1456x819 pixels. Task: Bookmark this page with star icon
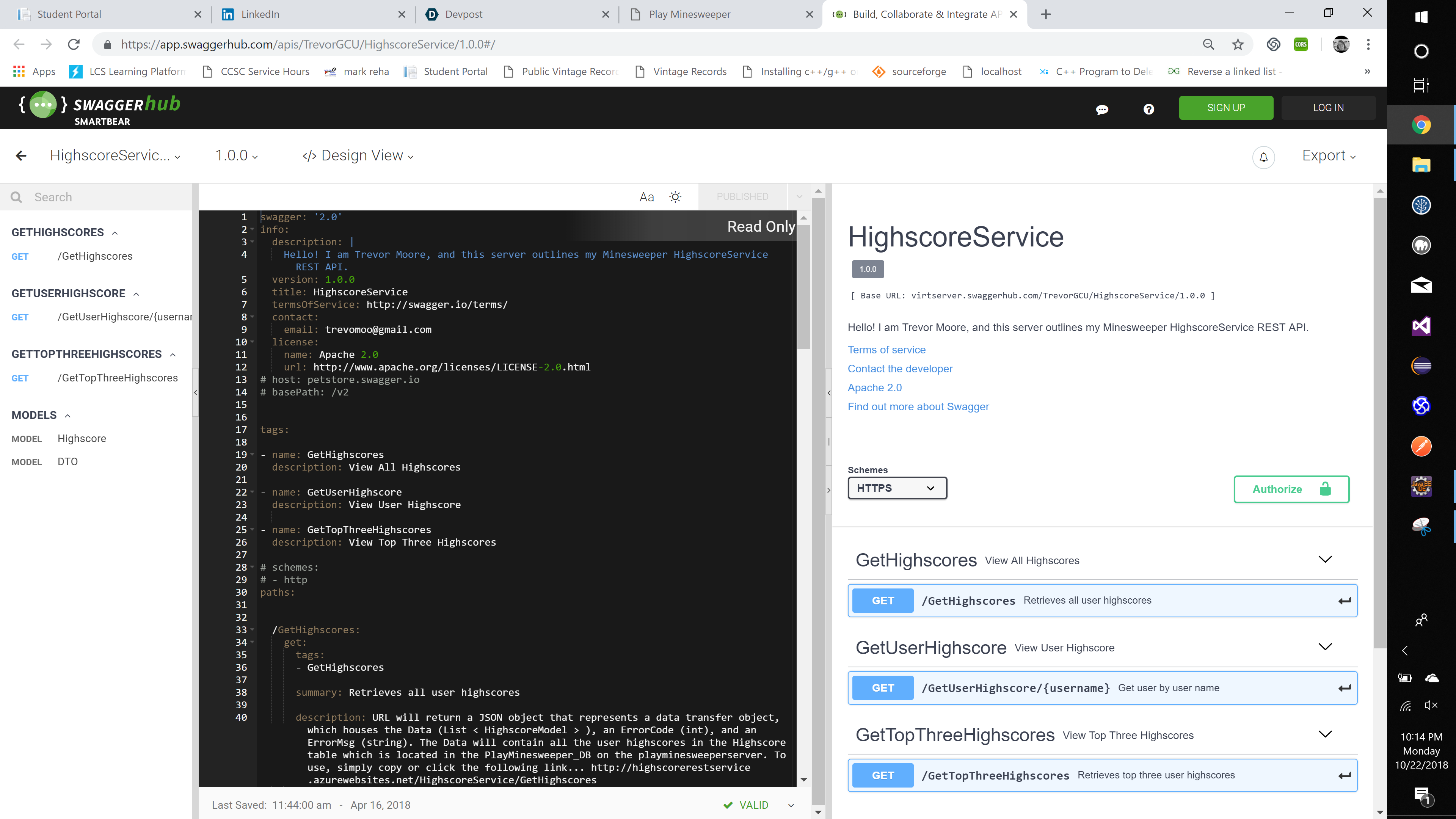[1238, 45]
